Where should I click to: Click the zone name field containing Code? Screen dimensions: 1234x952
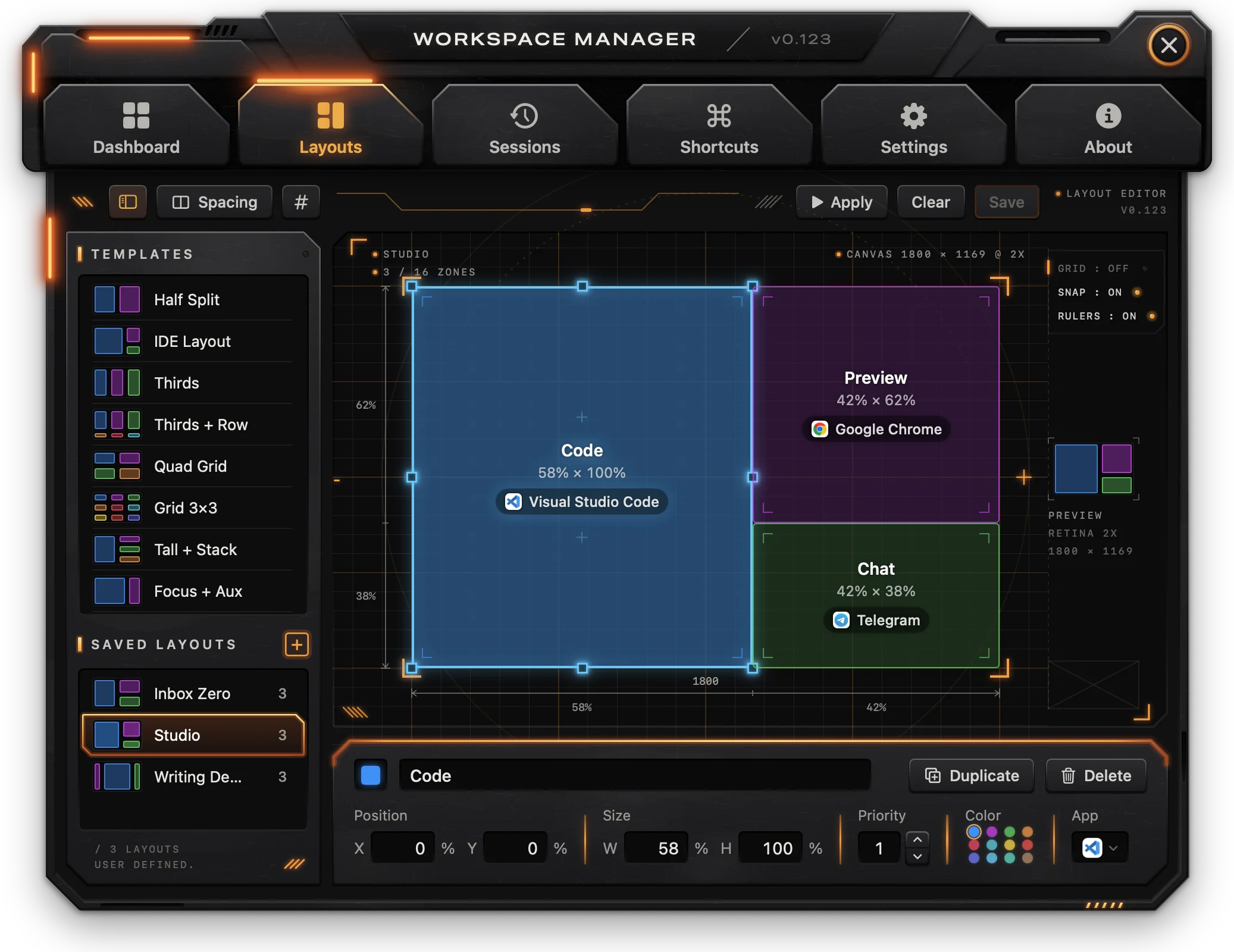click(635, 775)
